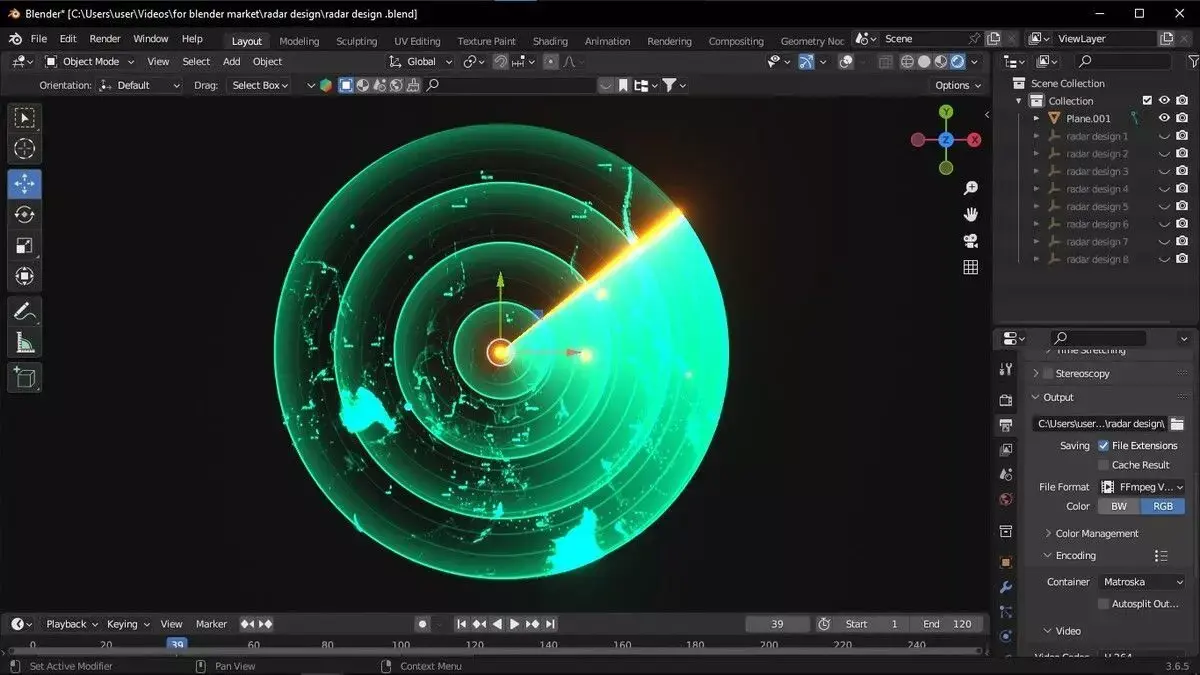
Task: Show radar design 3 in viewport
Action: click(1164, 172)
